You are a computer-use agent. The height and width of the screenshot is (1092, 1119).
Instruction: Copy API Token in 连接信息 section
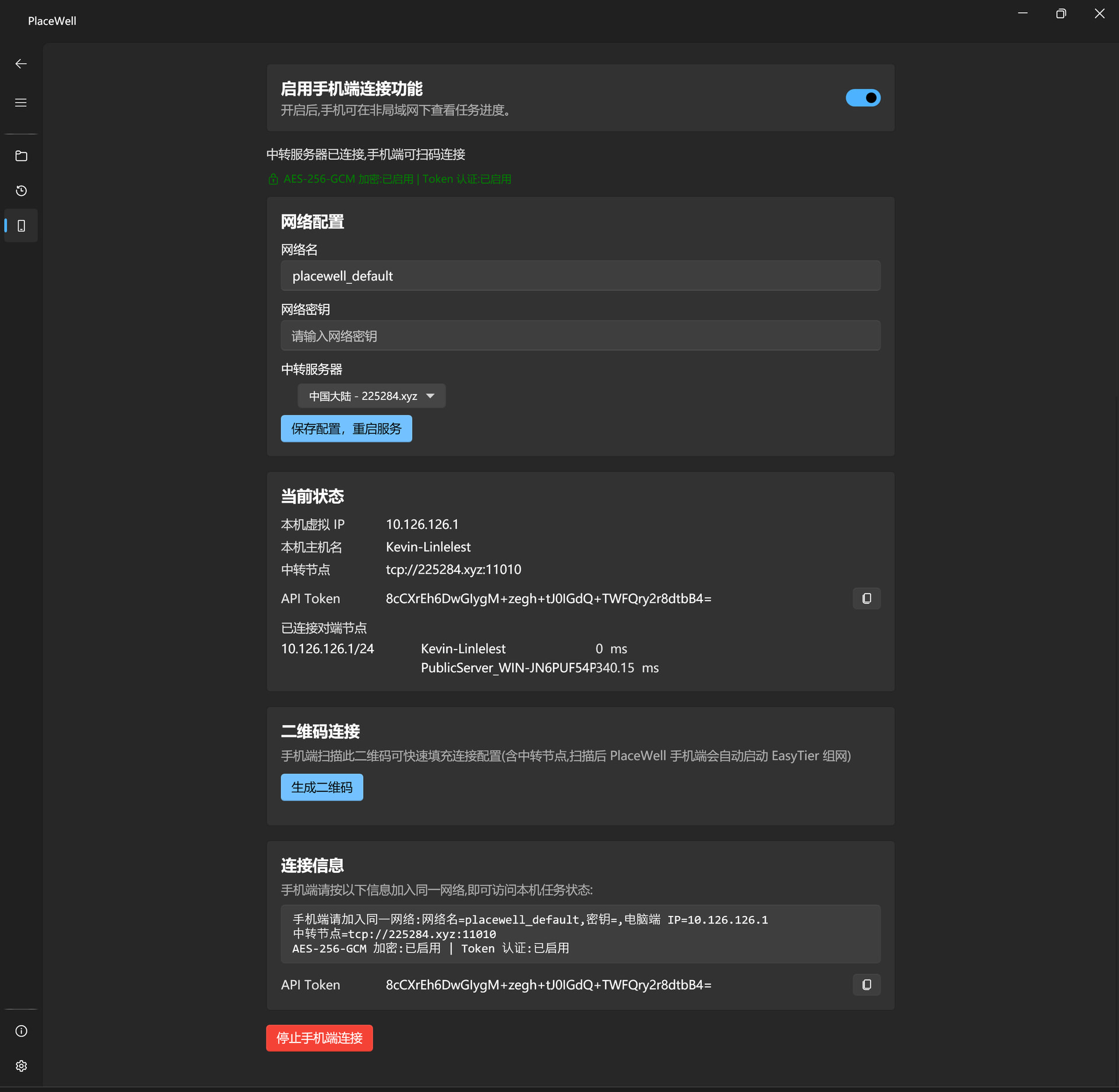coord(866,984)
